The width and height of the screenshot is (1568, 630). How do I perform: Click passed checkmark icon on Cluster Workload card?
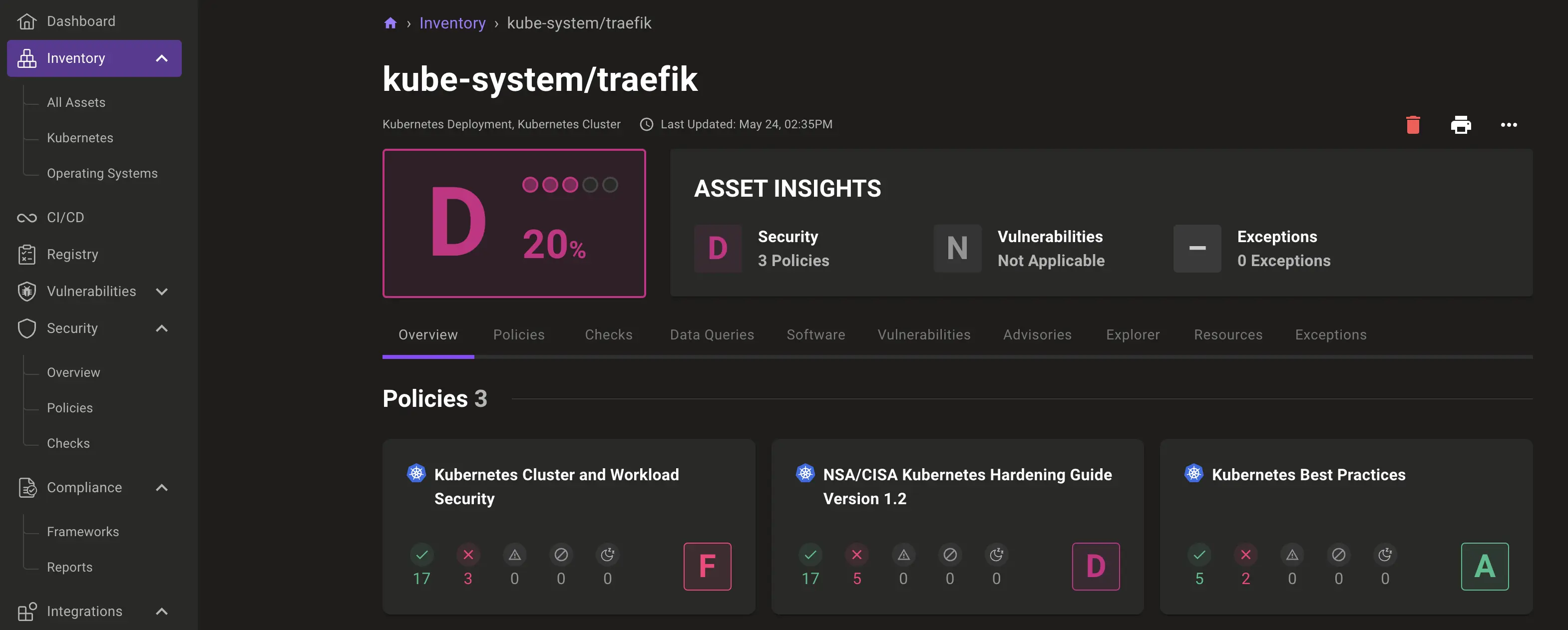point(422,555)
